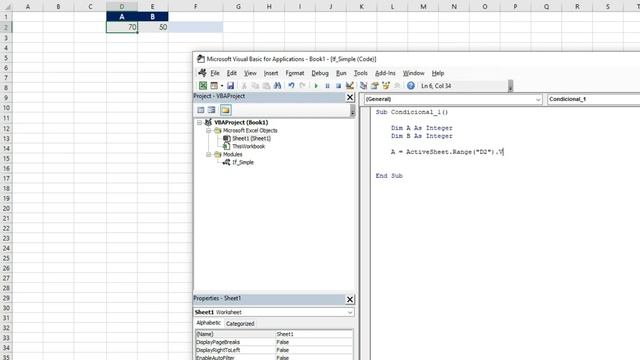The width and height of the screenshot is (640, 360).
Task: Open the Debug menu
Action: tap(320, 73)
